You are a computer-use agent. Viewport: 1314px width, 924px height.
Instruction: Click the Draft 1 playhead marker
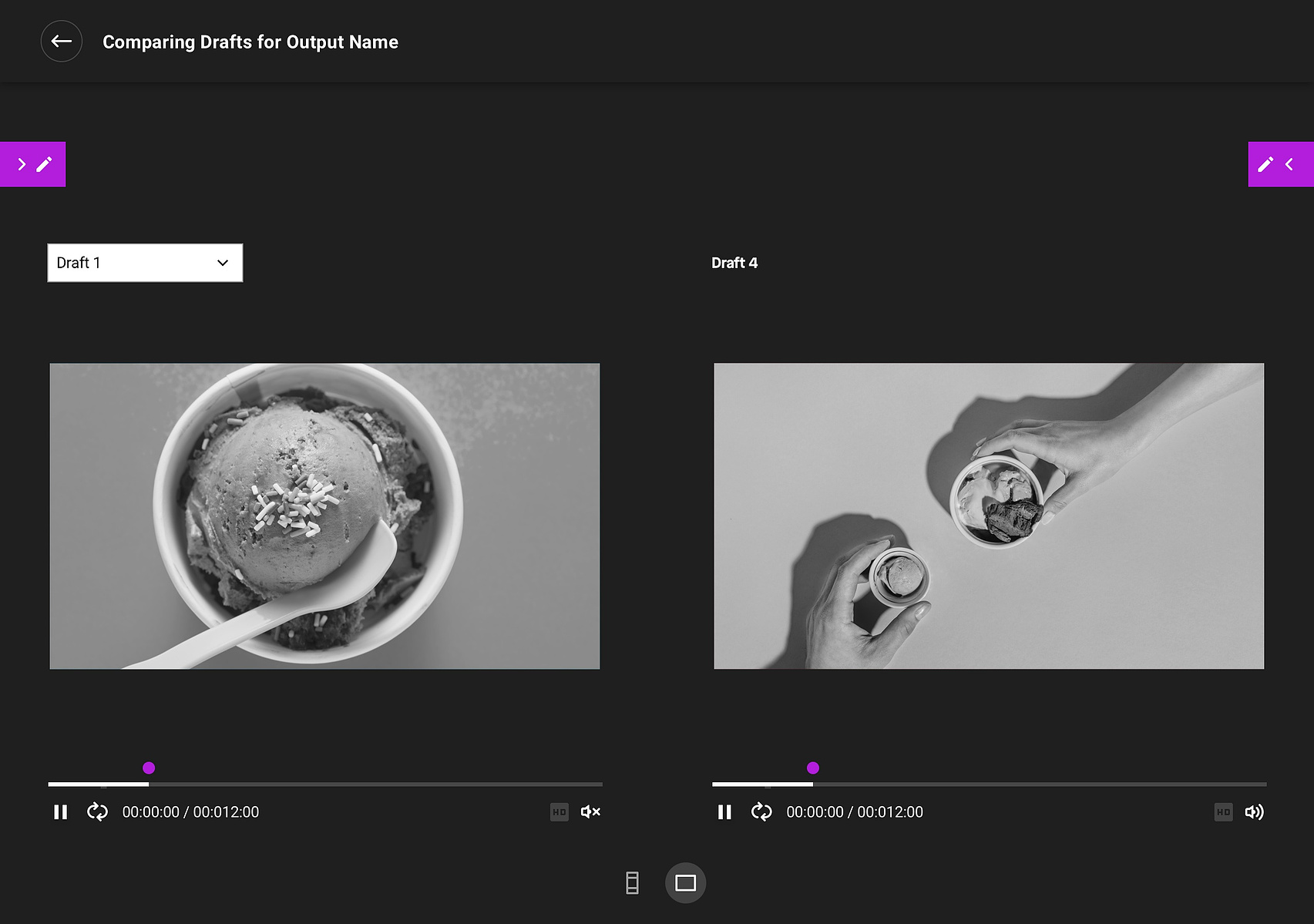(x=149, y=768)
